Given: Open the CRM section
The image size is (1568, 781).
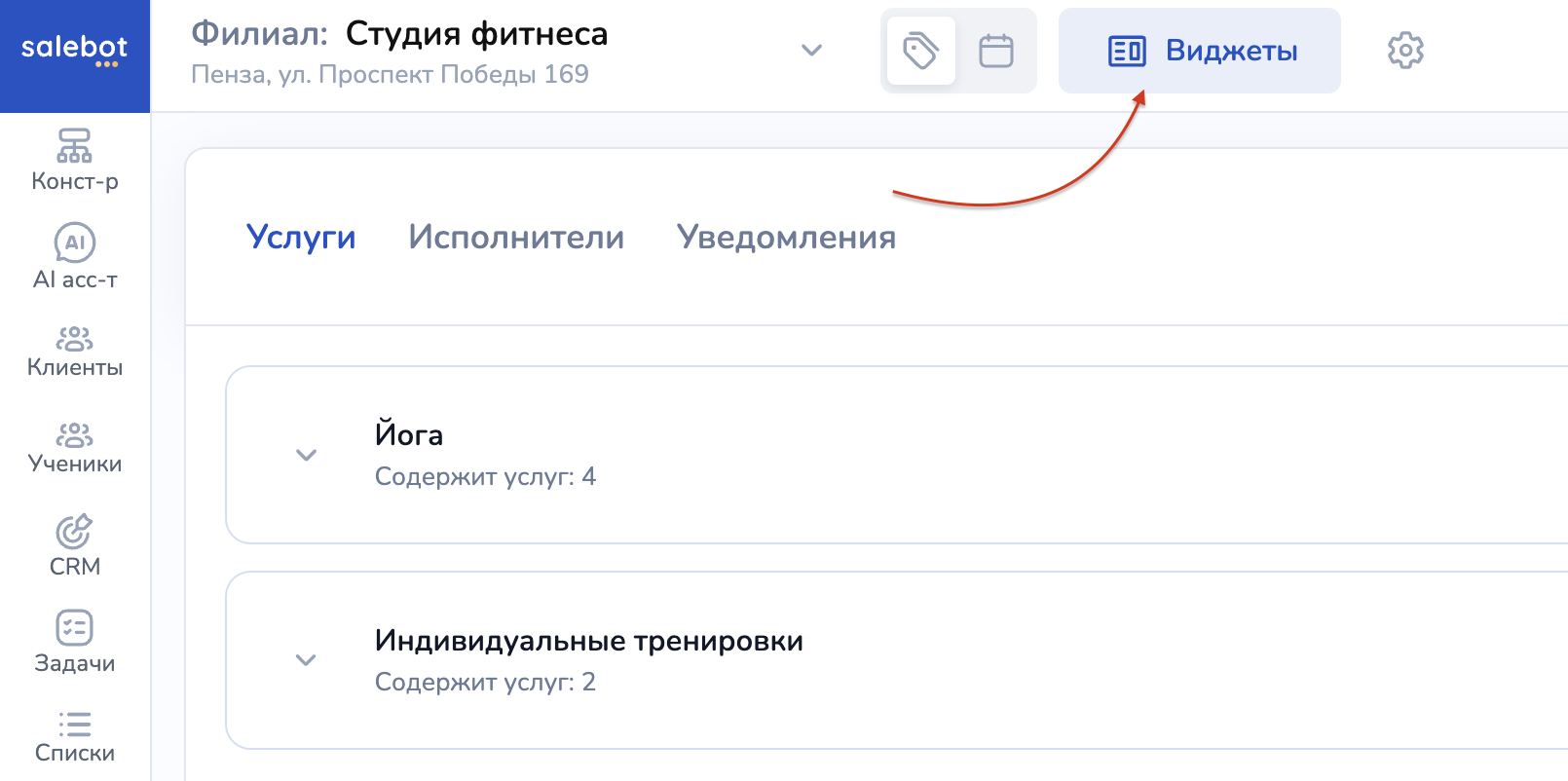Looking at the screenshot, I should 74,545.
